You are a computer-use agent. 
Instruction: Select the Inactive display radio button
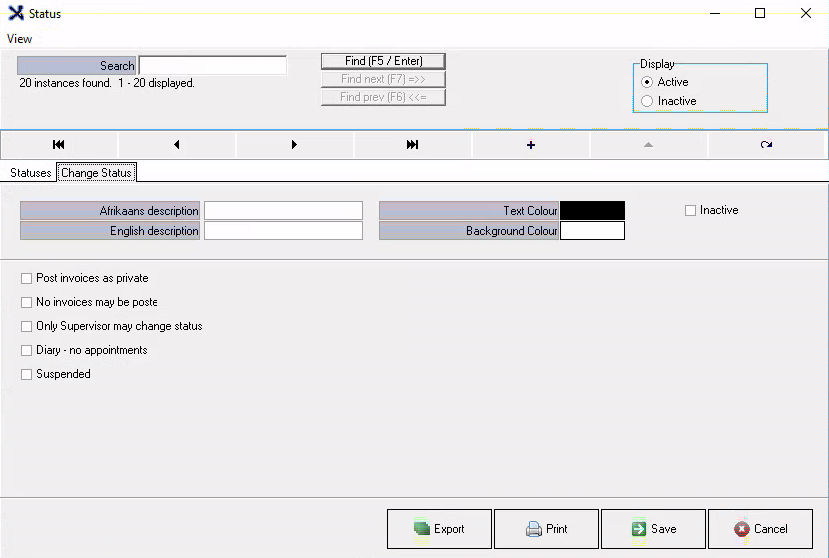click(x=647, y=101)
